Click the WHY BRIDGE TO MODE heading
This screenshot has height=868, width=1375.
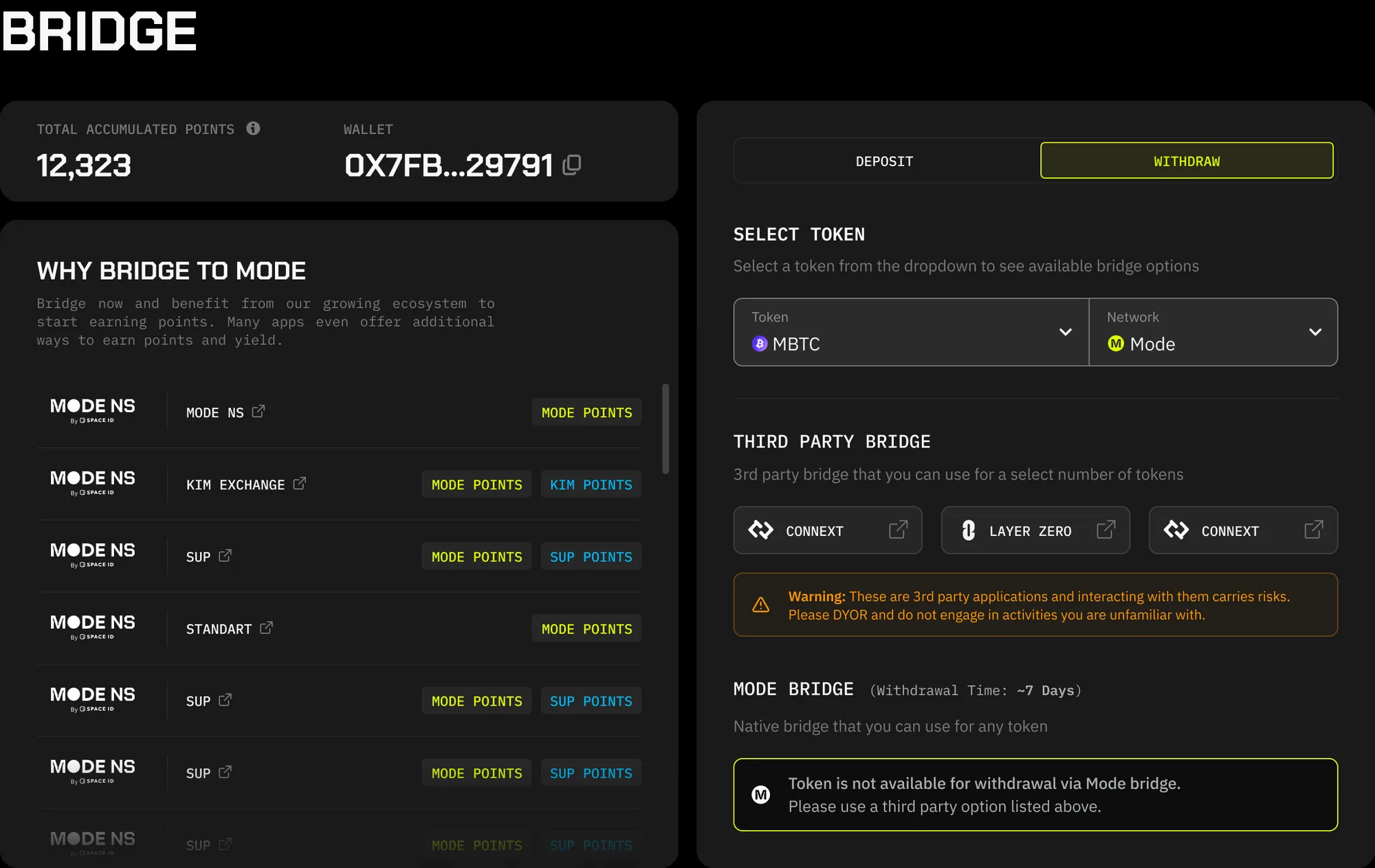(x=171, y=271)
